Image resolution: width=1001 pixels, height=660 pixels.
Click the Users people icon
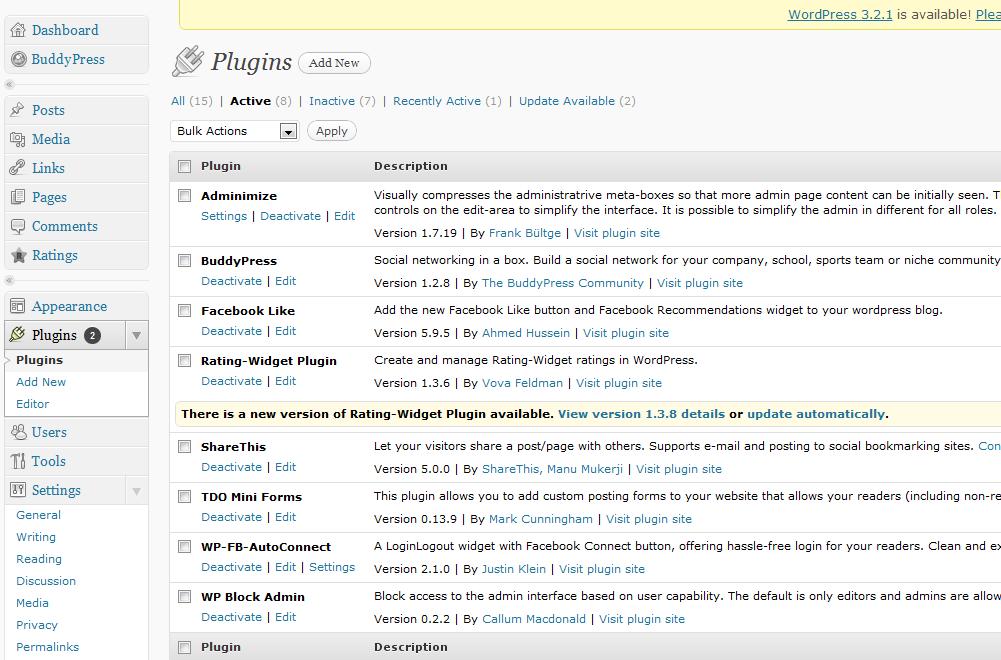(18, 432)
